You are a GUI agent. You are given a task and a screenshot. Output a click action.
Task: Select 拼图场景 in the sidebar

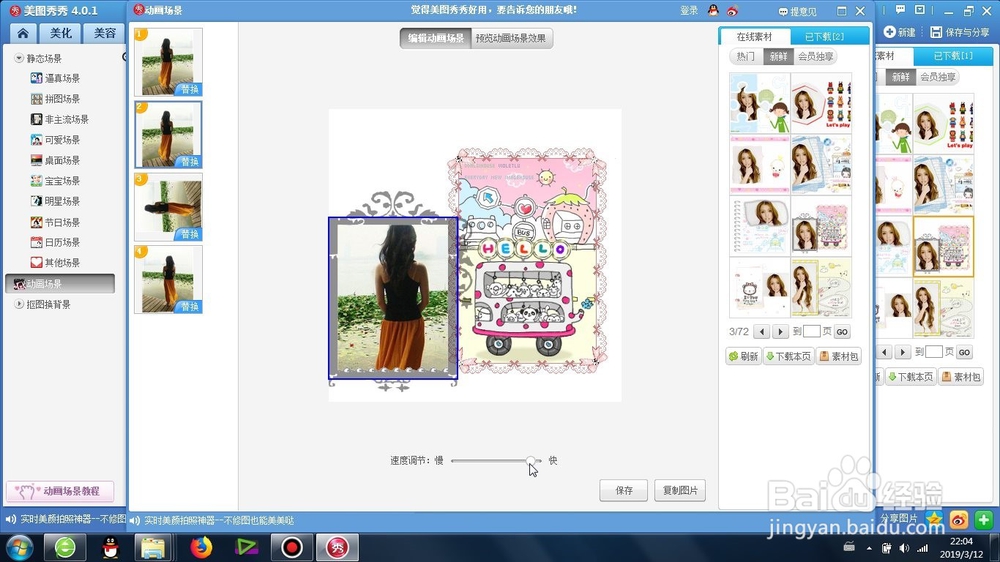[55, 99]
